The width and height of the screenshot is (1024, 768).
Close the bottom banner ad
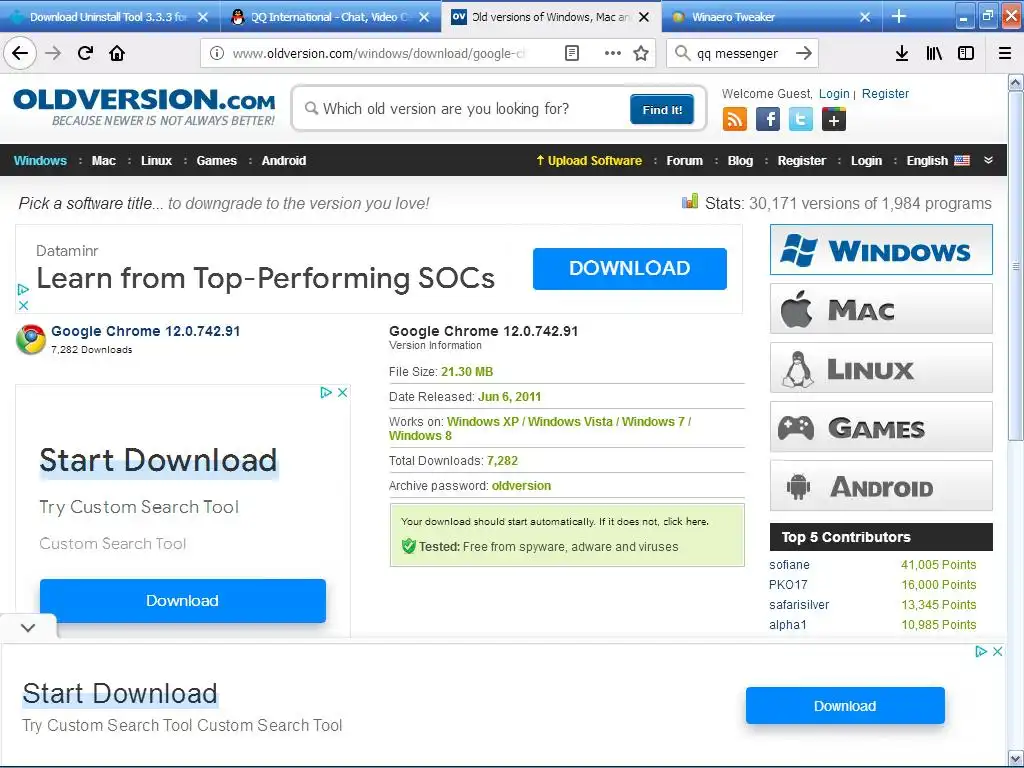(x=997, y=651)
